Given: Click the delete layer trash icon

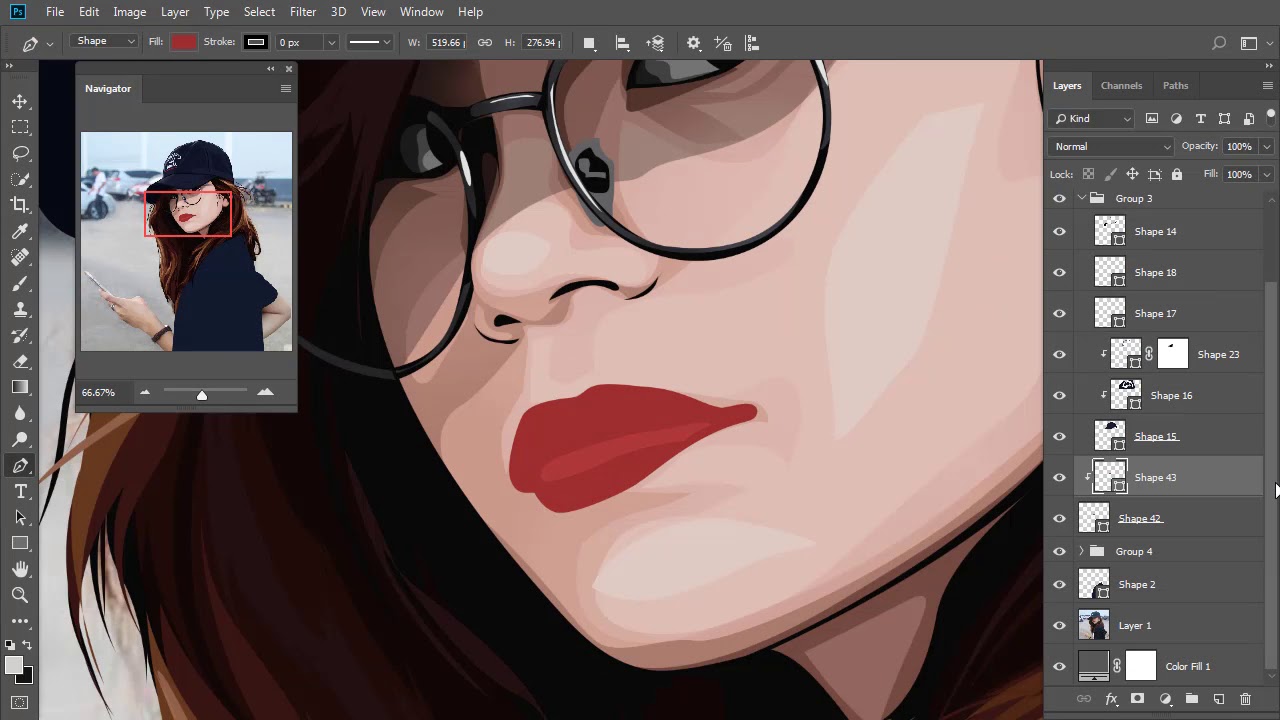Looking at the screenshot, I should (1245, 699).
